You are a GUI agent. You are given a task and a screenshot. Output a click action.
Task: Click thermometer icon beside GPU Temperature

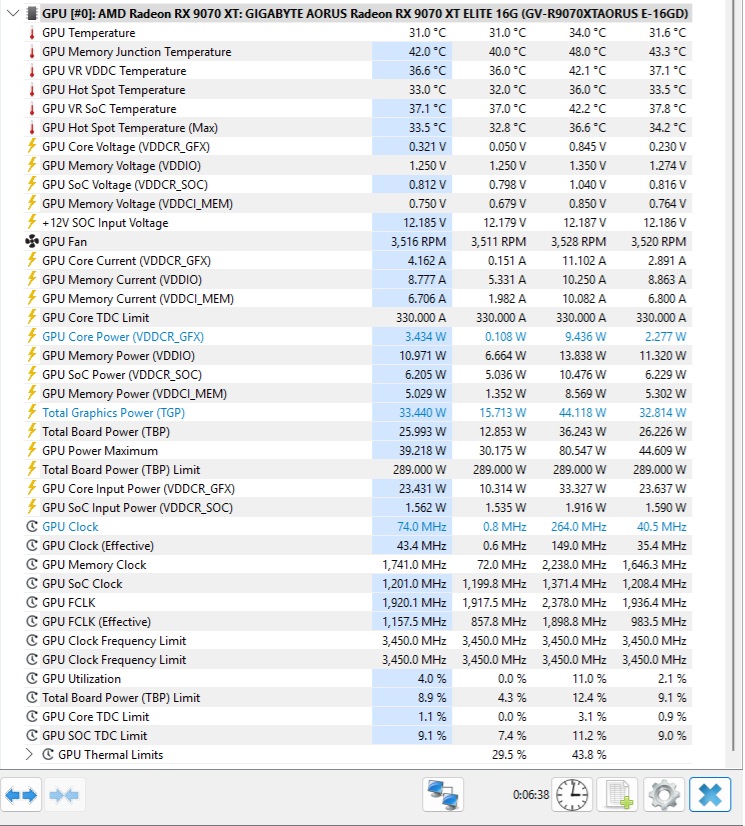click(x=32, y=33)
